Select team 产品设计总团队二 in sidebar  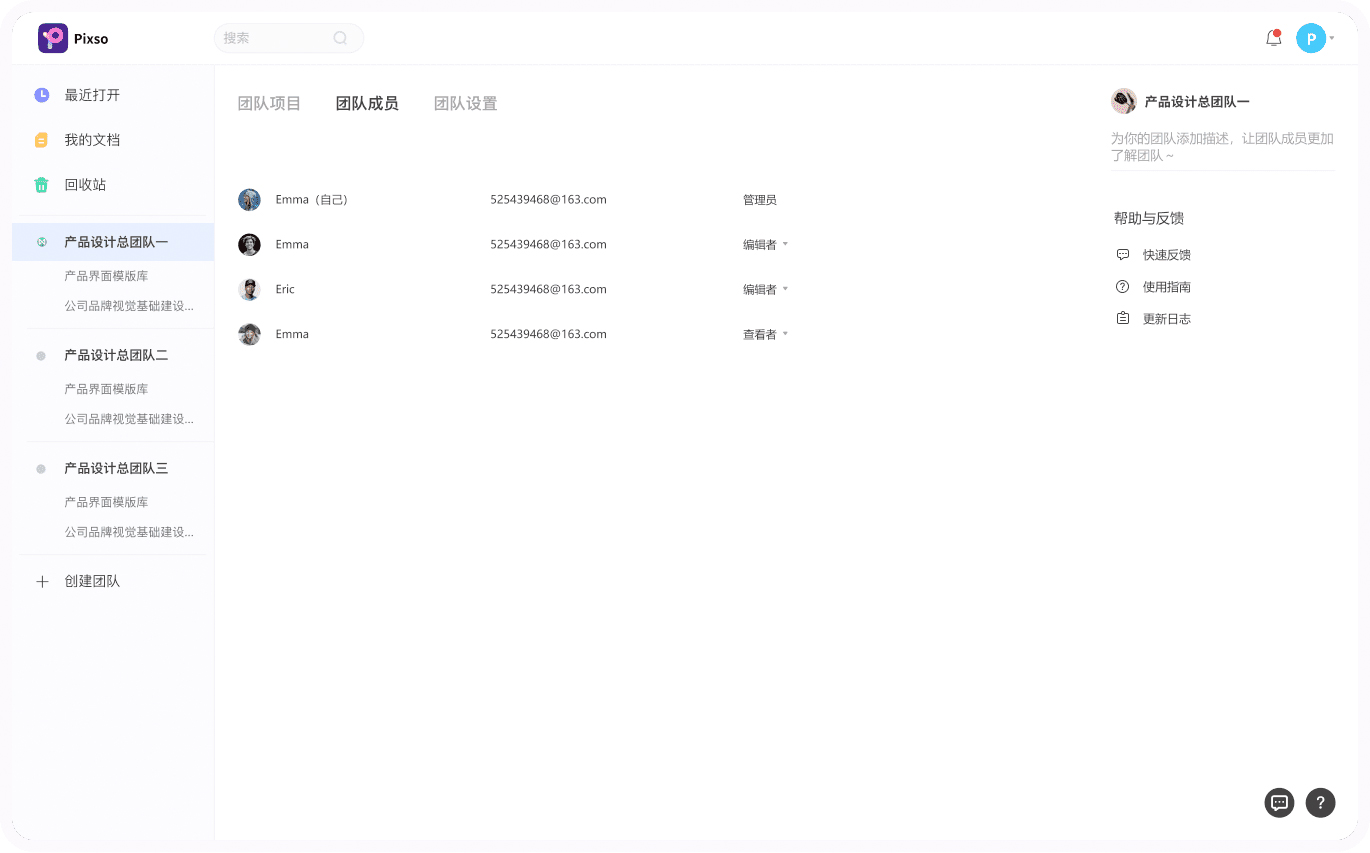(x=116, y=355)
